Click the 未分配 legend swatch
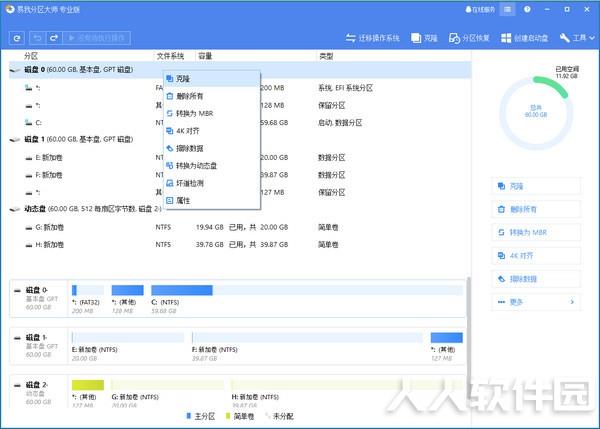600x429 pixels. [267, 416]
